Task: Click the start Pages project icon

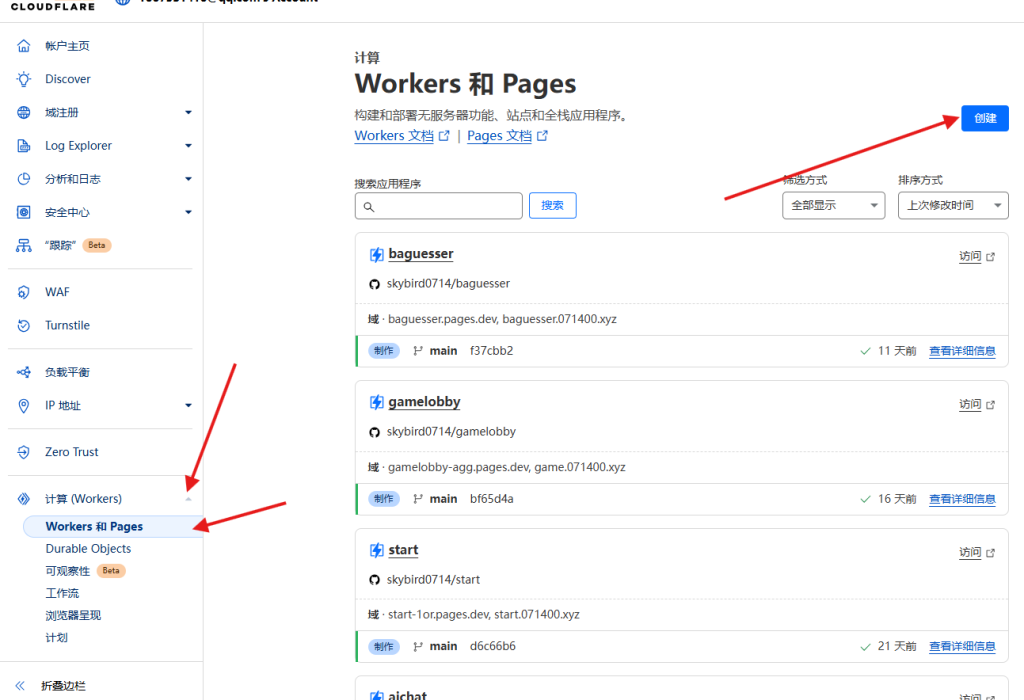Action: [x=377, y=550]
